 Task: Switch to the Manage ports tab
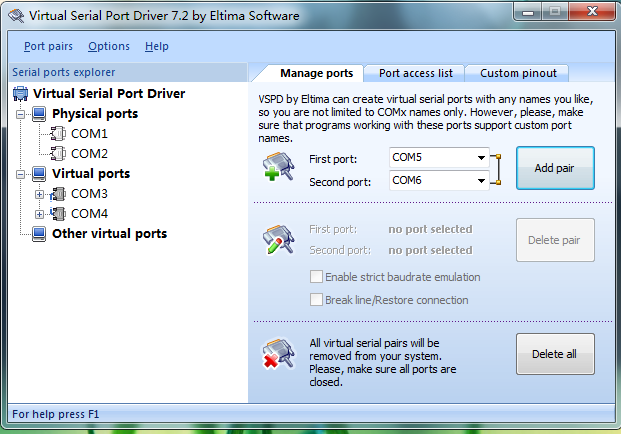click(x=316, y=73)
